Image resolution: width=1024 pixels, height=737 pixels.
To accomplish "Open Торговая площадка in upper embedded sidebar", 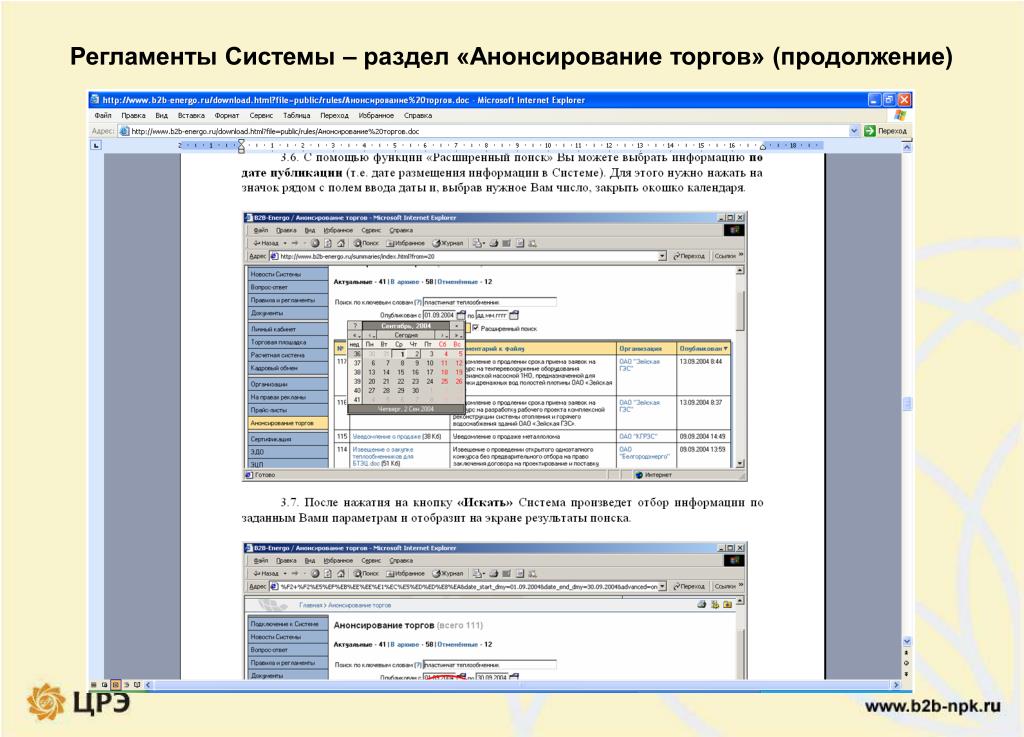I will point(287,342).
